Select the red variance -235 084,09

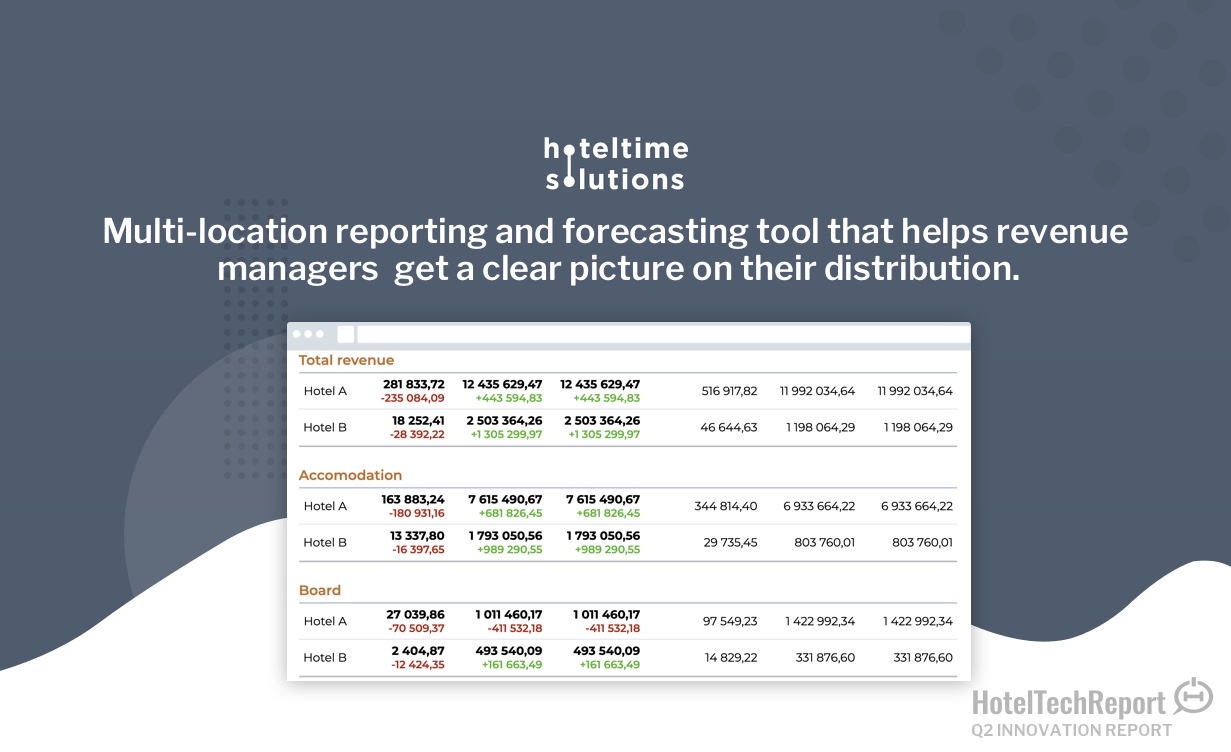tap(413, 398)
